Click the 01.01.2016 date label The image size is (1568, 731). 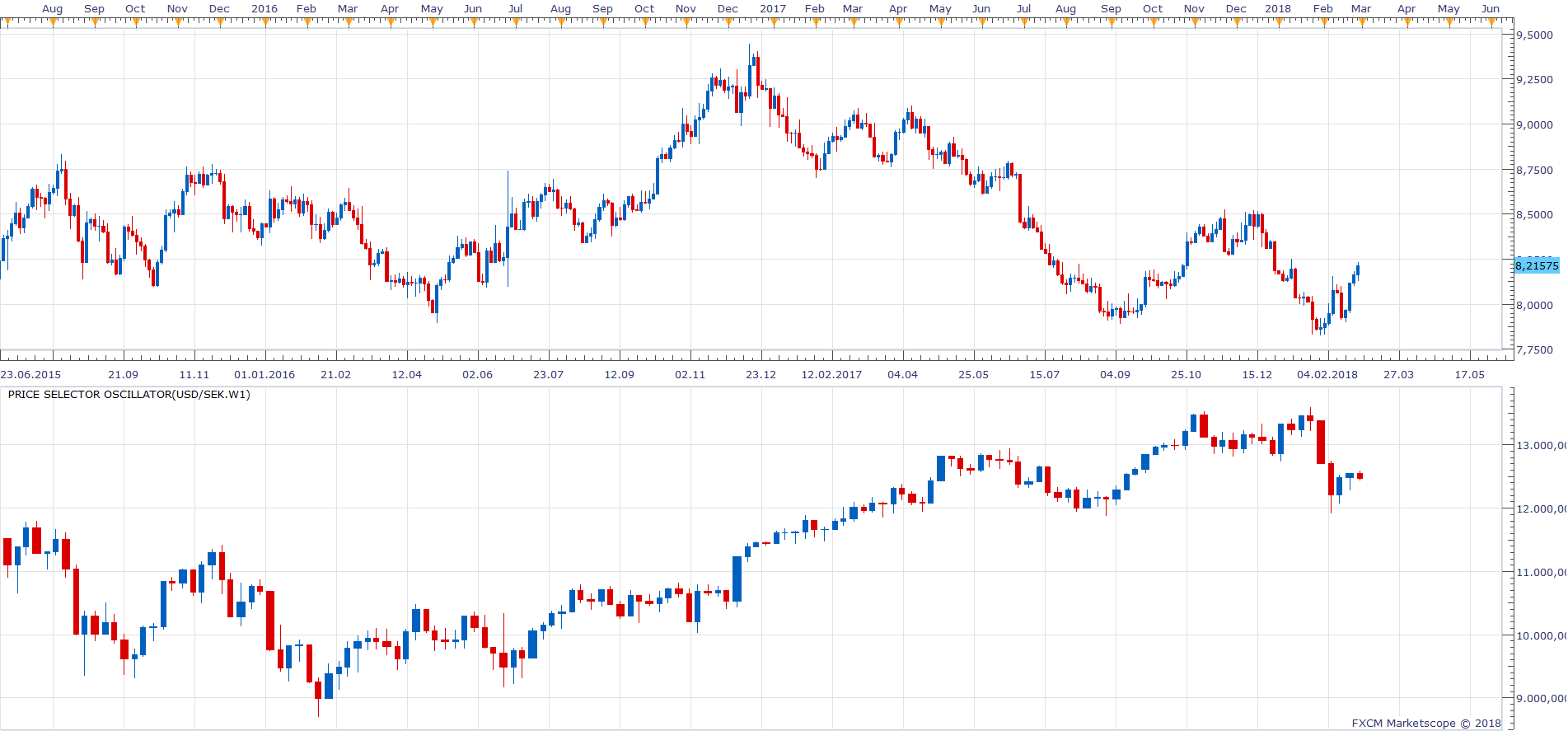[x=264, y=375]
